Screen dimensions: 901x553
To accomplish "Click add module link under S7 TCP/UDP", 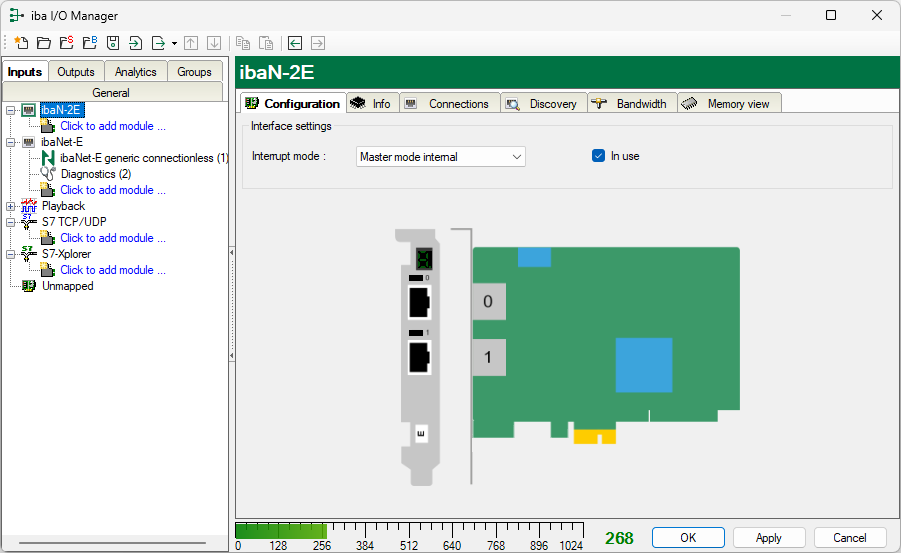I will click(112, 238).
